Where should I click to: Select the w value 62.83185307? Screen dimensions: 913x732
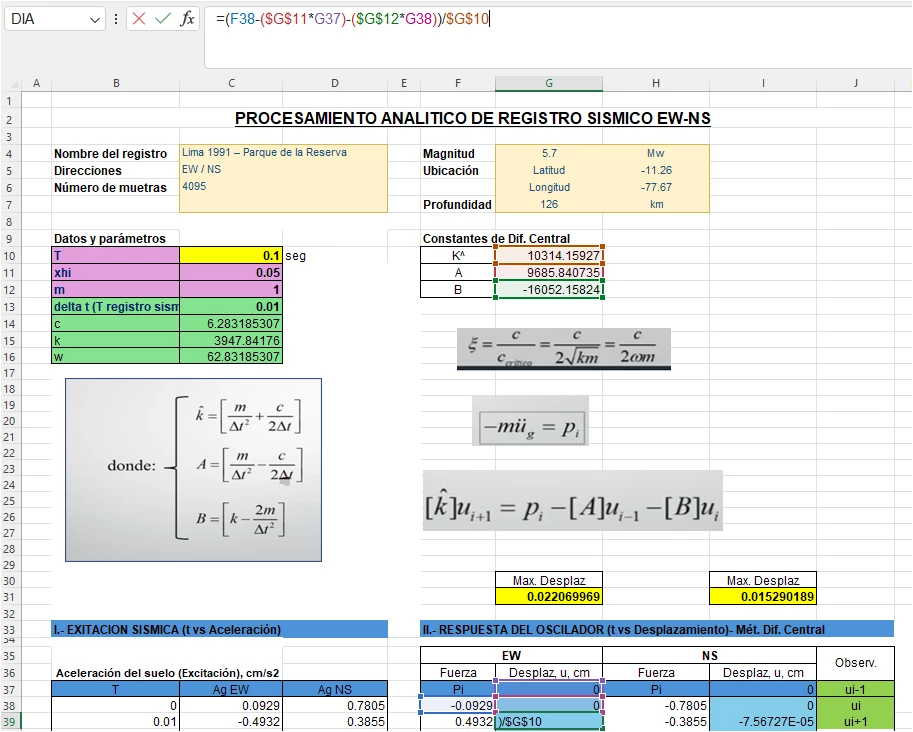click(231, 356)
